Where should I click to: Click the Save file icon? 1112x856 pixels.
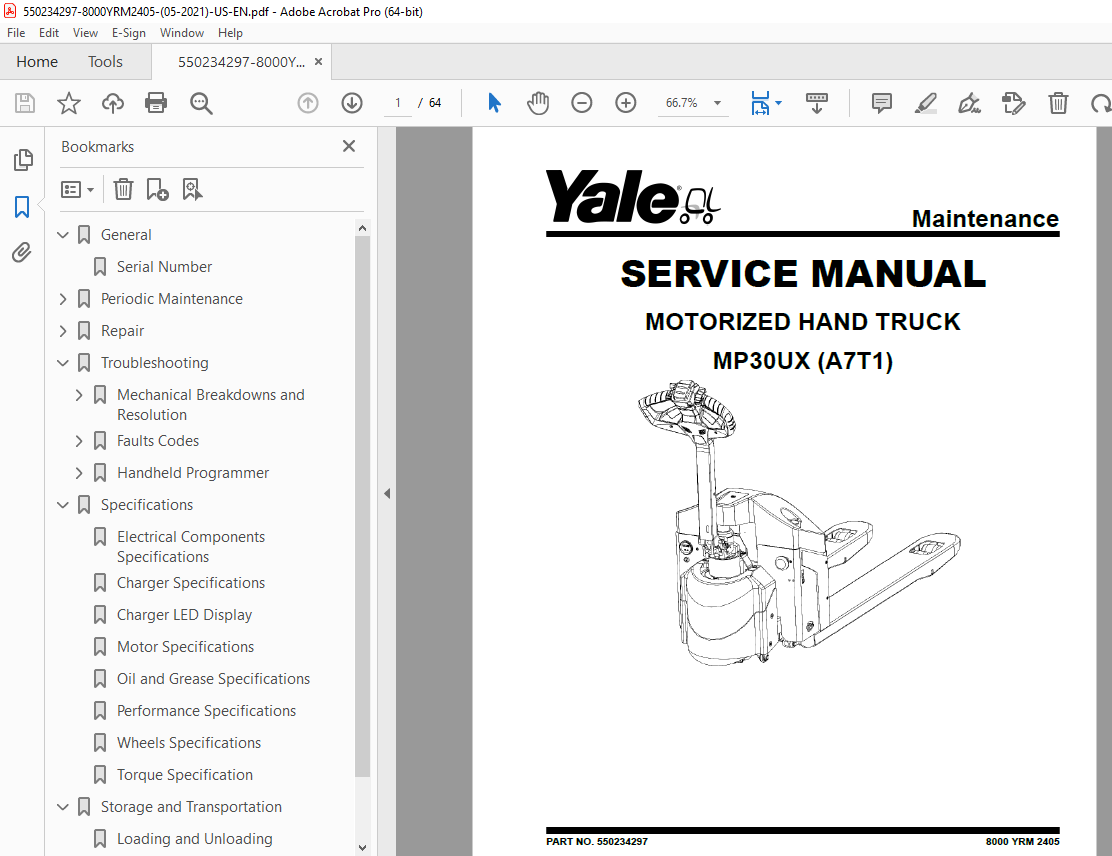tap(25, 104)
